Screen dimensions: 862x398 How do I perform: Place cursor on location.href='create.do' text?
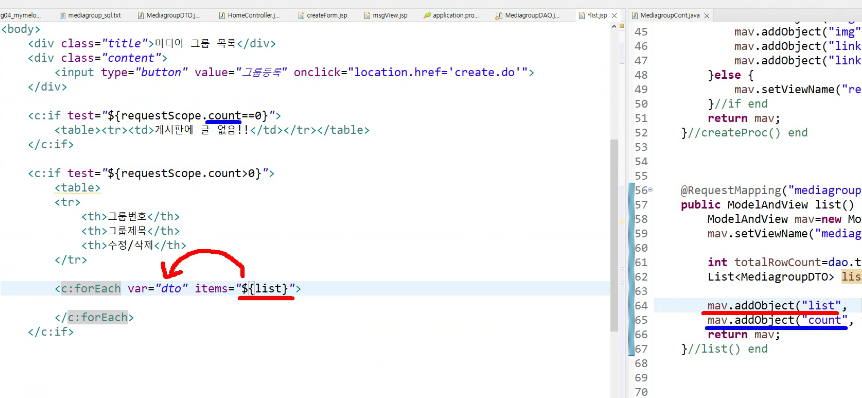point(438,72)
